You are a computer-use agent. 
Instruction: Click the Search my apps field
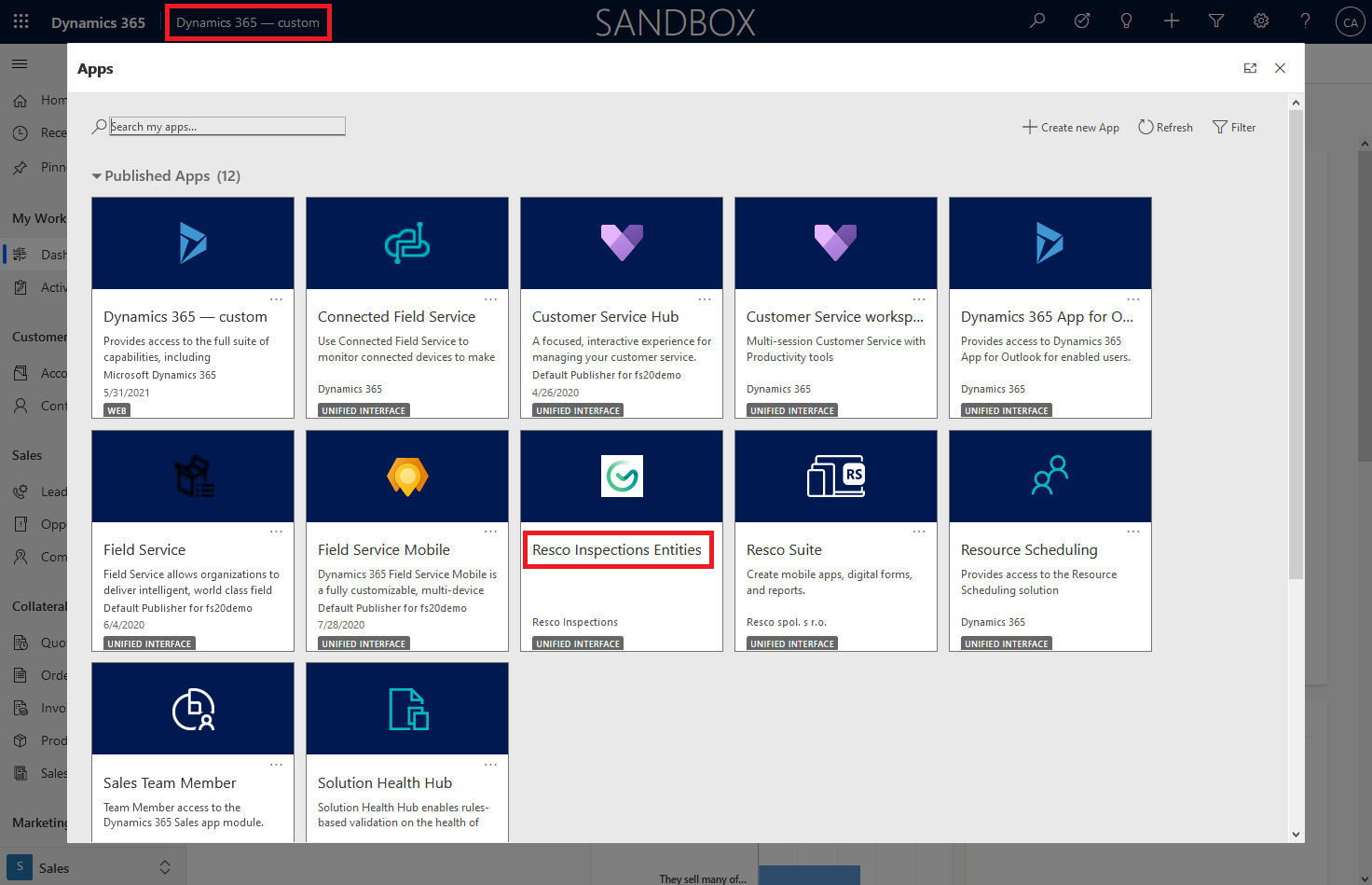point(226,127)
